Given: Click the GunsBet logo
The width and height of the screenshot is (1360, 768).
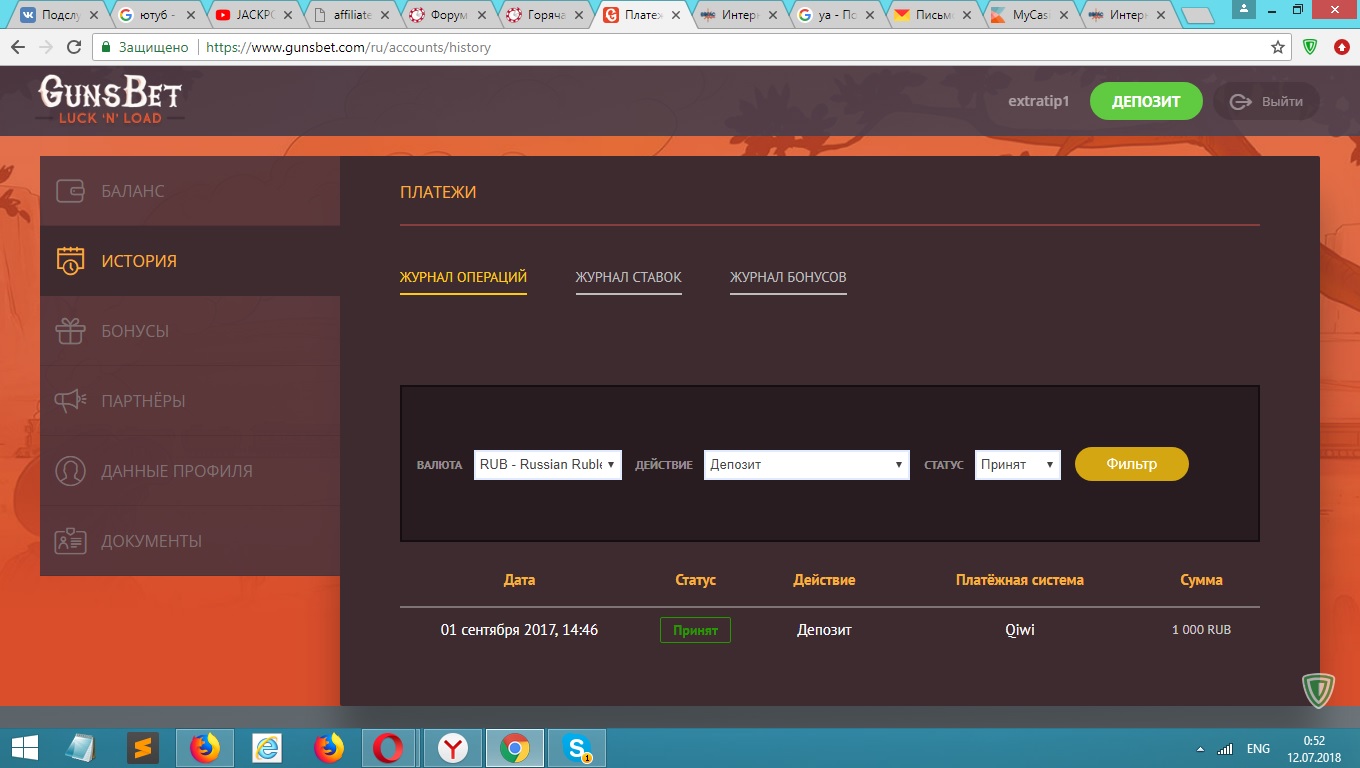Looking at the screenshot, I should [x=110, y=100].
